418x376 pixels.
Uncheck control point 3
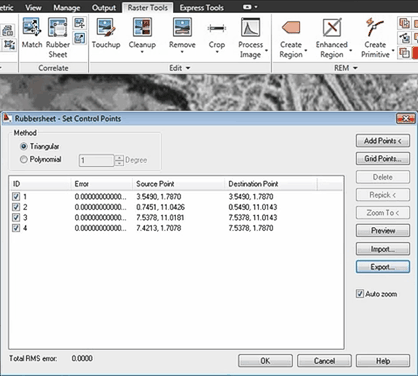click(16, 217)
